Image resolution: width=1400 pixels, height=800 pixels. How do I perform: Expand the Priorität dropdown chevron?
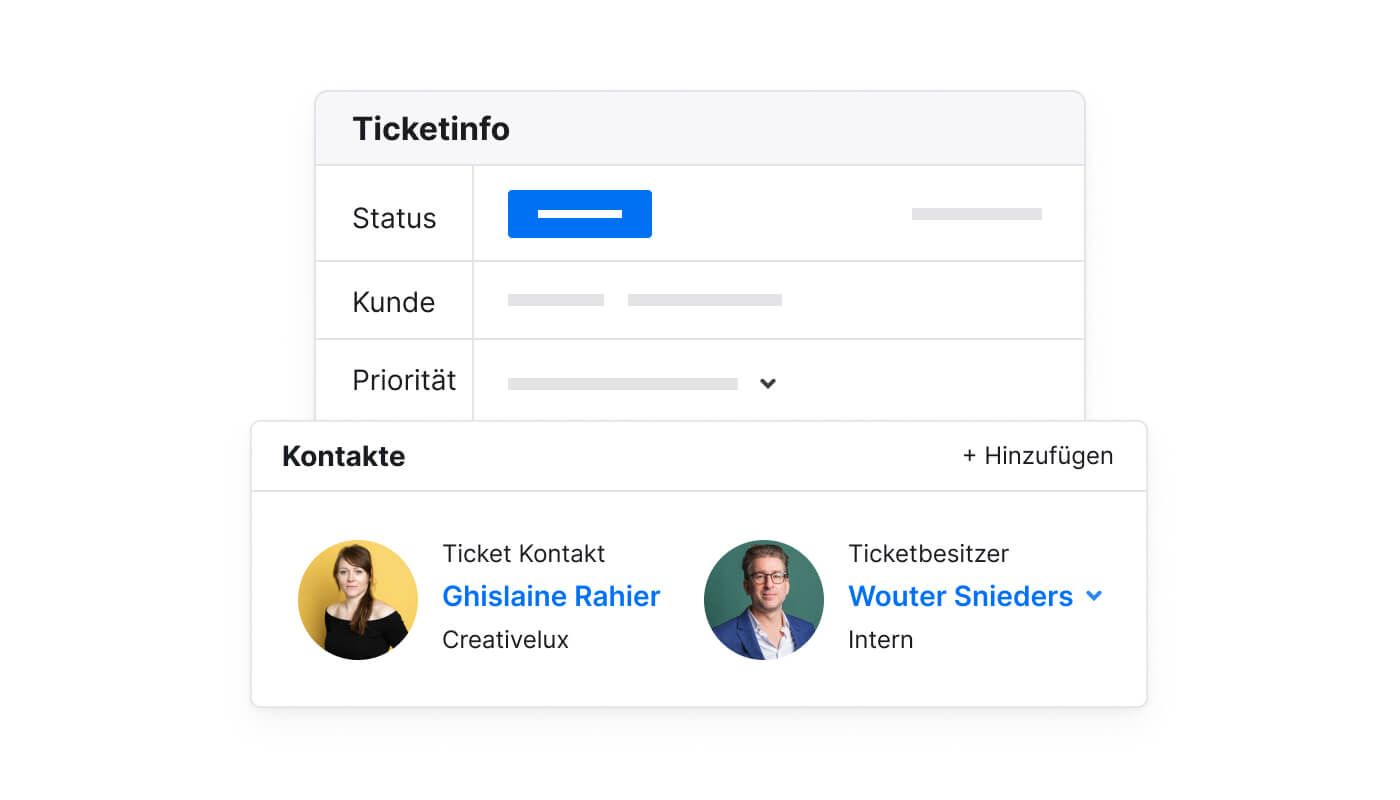768,383
